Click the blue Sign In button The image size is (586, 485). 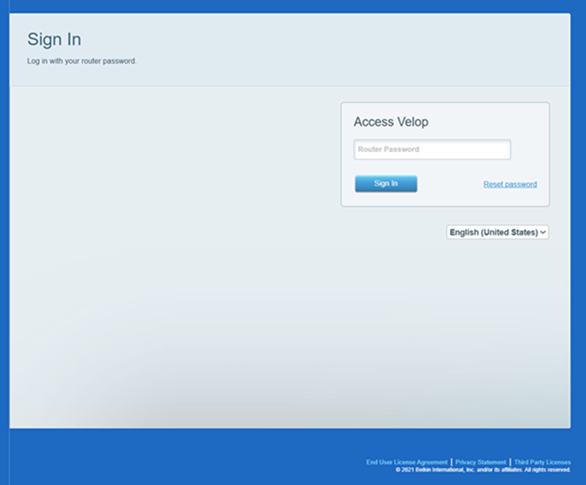tap(386, 183)
